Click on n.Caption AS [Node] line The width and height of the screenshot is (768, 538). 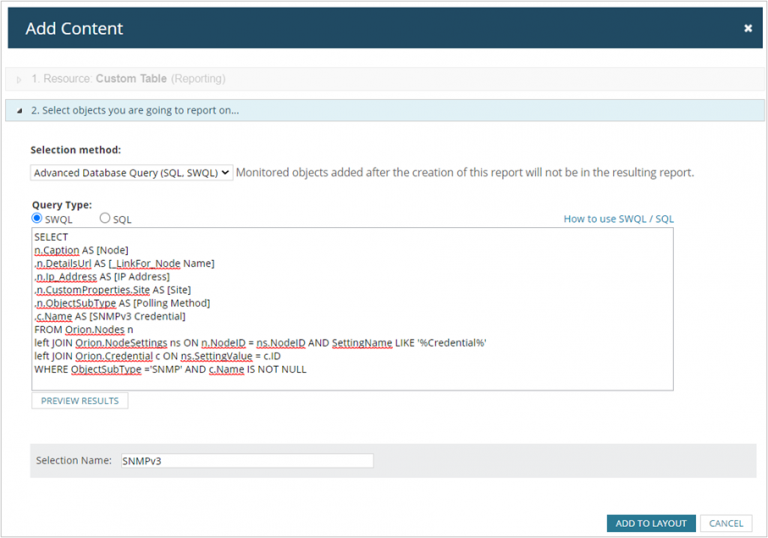click(81, 250)
